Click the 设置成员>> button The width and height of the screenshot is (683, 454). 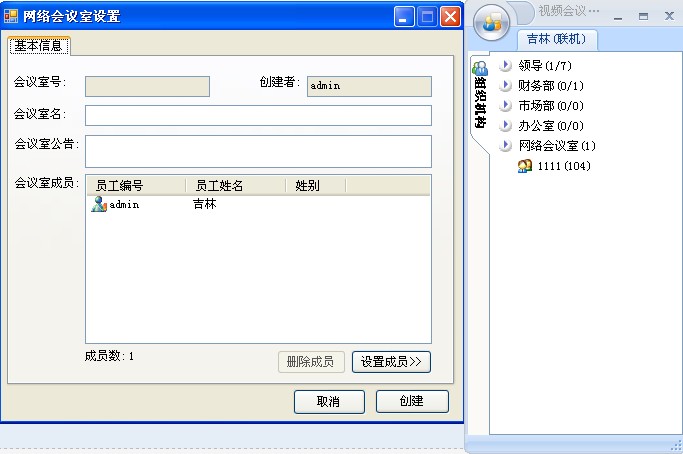[391, 362]
